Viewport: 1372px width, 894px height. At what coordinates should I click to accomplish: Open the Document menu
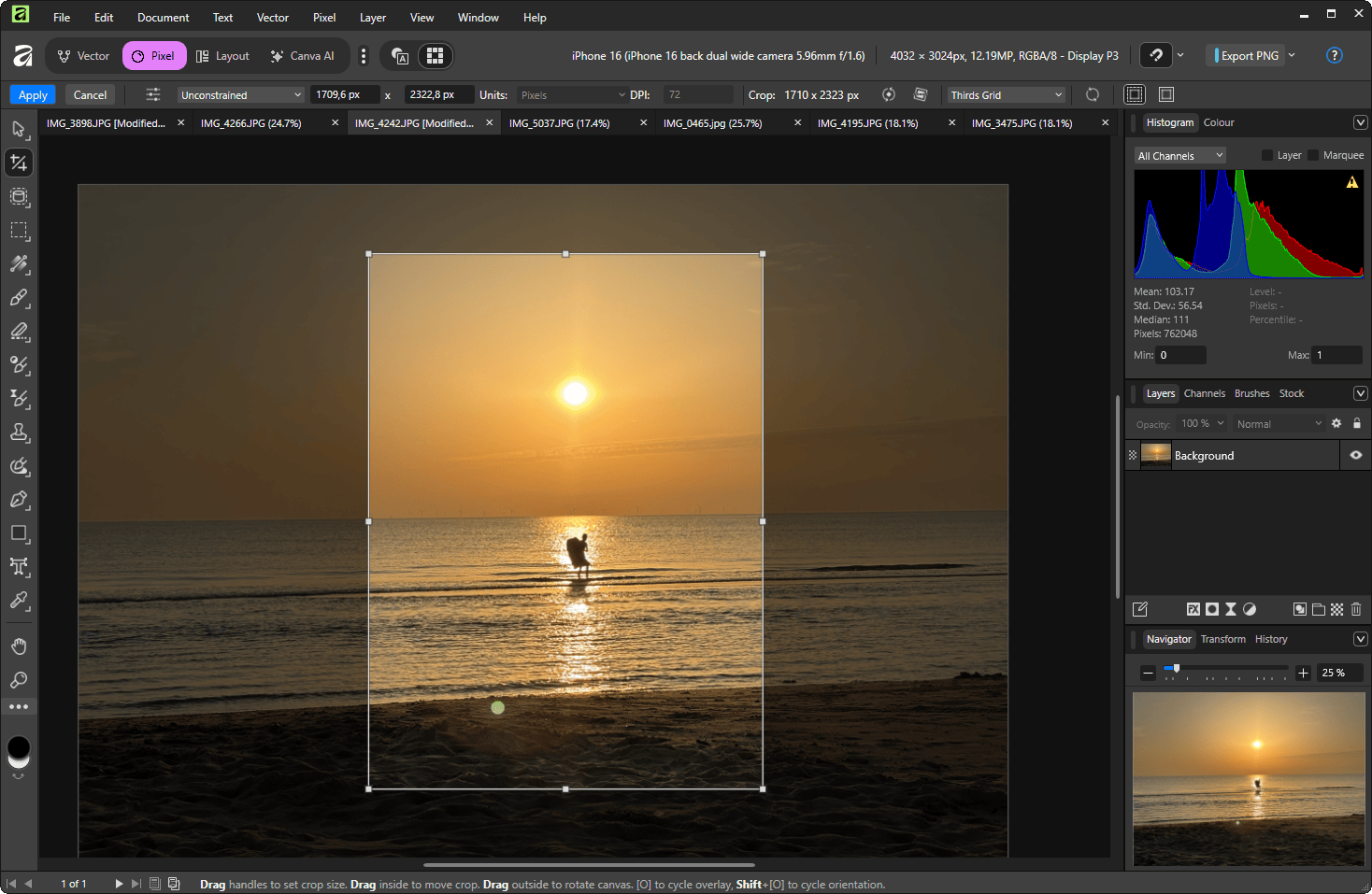point(163,17)
